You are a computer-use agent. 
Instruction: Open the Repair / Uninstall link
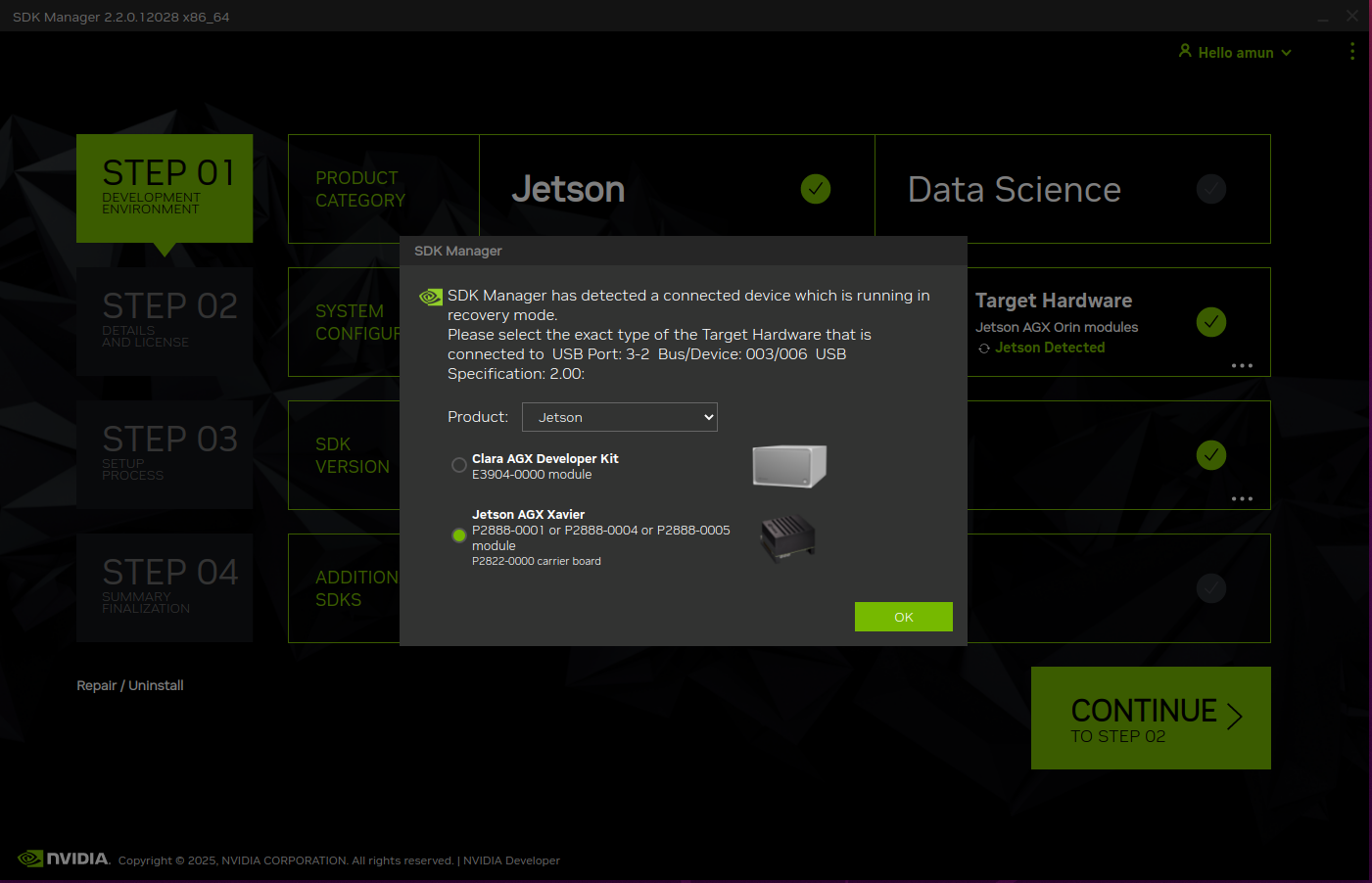[130, 685]
